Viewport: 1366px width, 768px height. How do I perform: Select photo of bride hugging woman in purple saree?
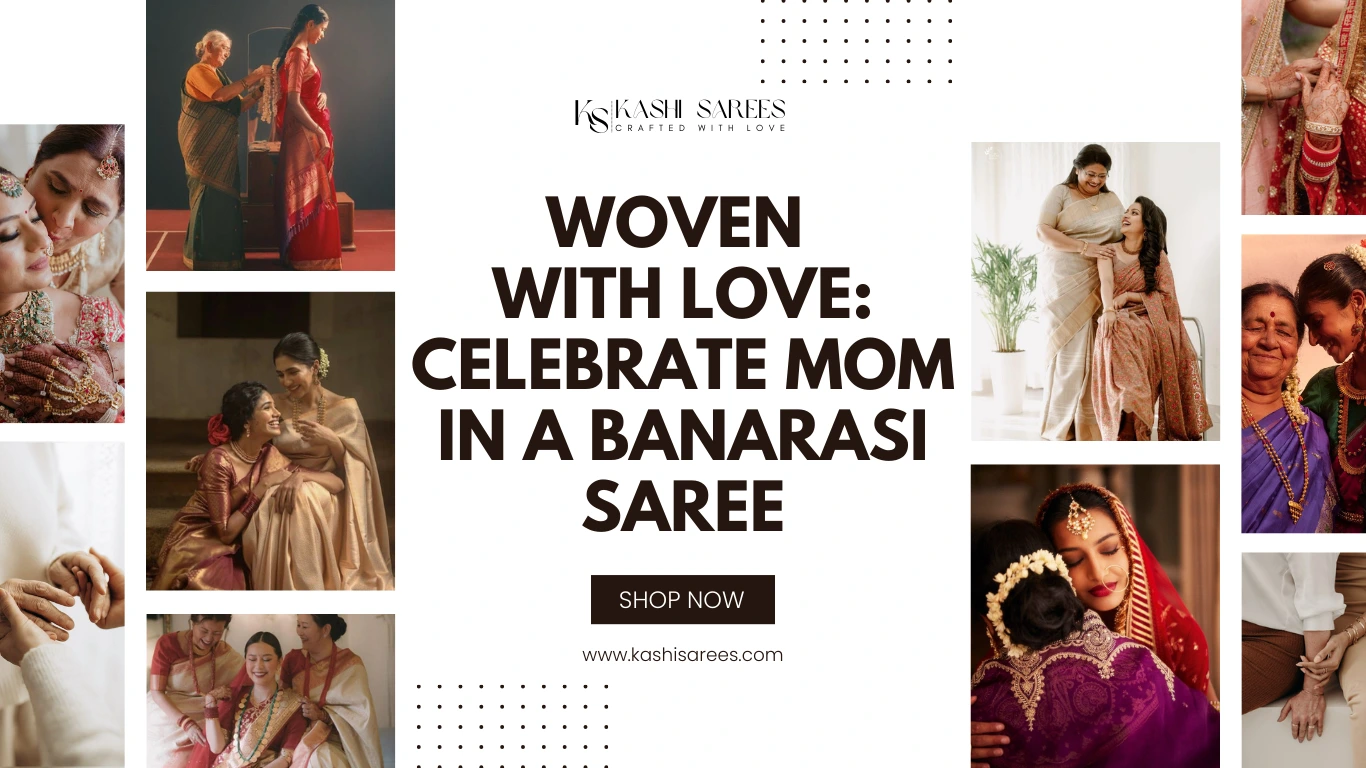(1095, 616)
